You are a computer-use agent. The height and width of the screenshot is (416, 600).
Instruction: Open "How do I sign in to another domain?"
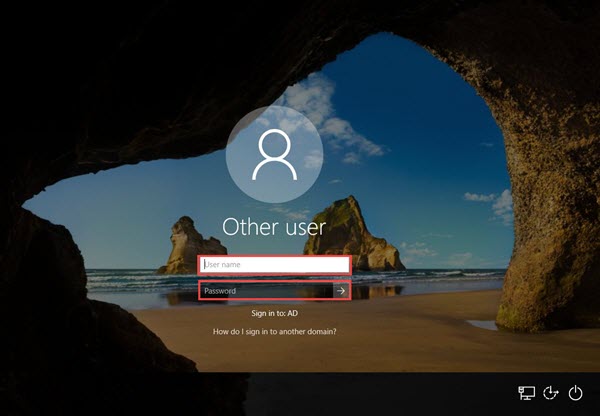[x=275, y=331]
